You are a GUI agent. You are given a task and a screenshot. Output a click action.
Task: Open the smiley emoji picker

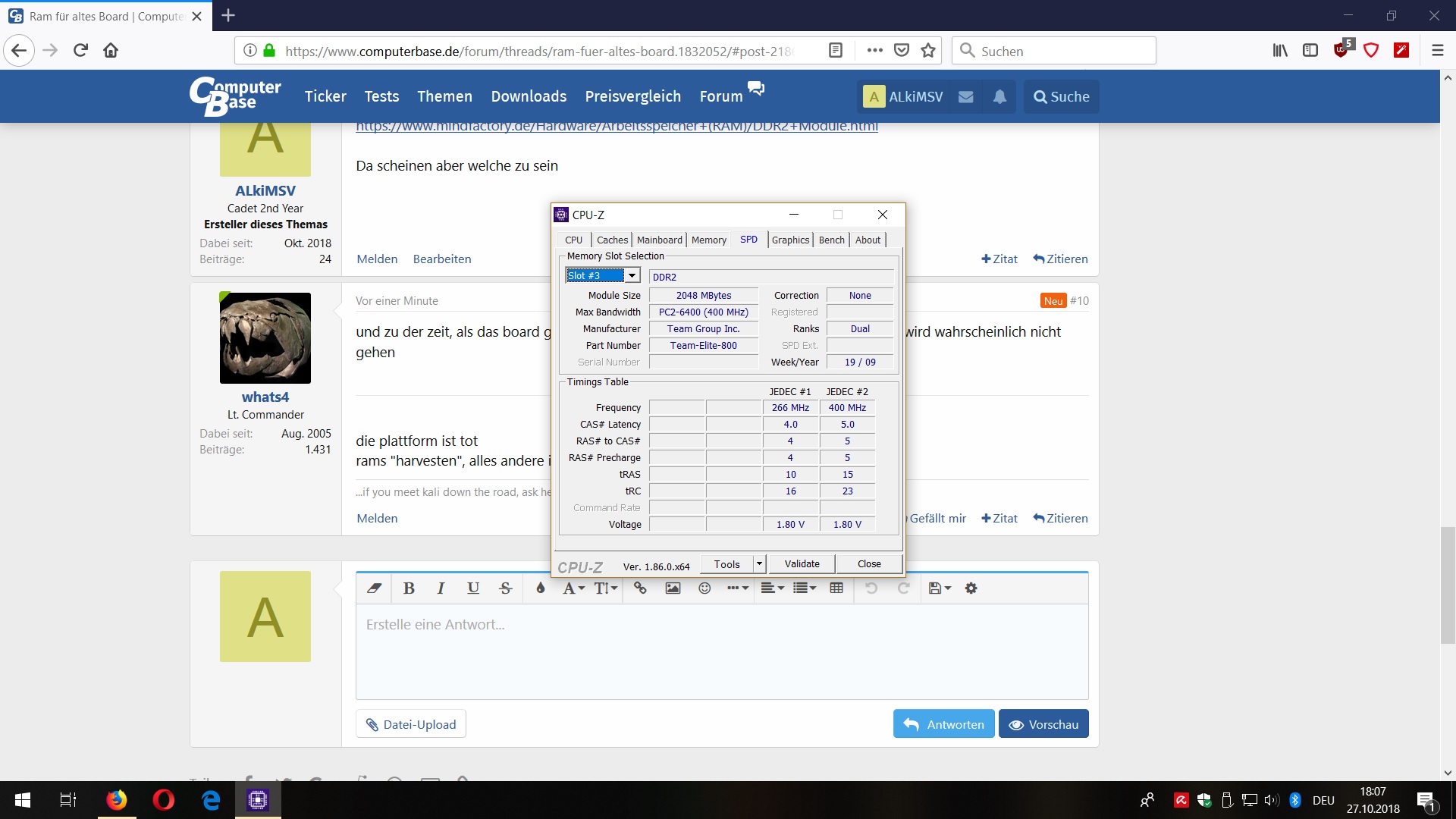[704, 588]
